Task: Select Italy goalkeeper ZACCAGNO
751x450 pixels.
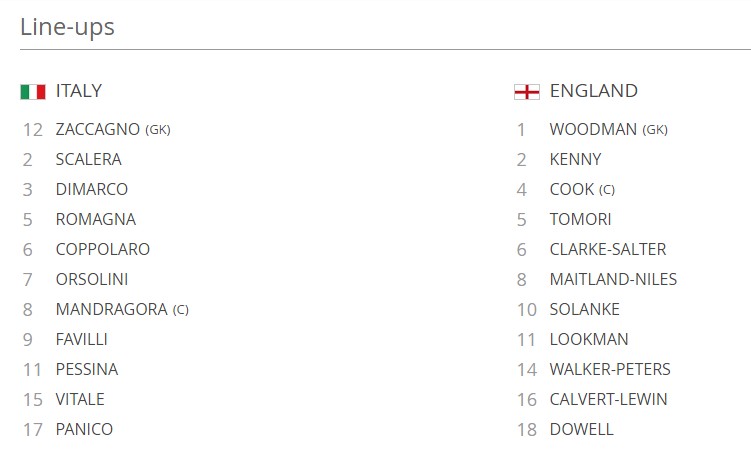Action: point(98,129)
